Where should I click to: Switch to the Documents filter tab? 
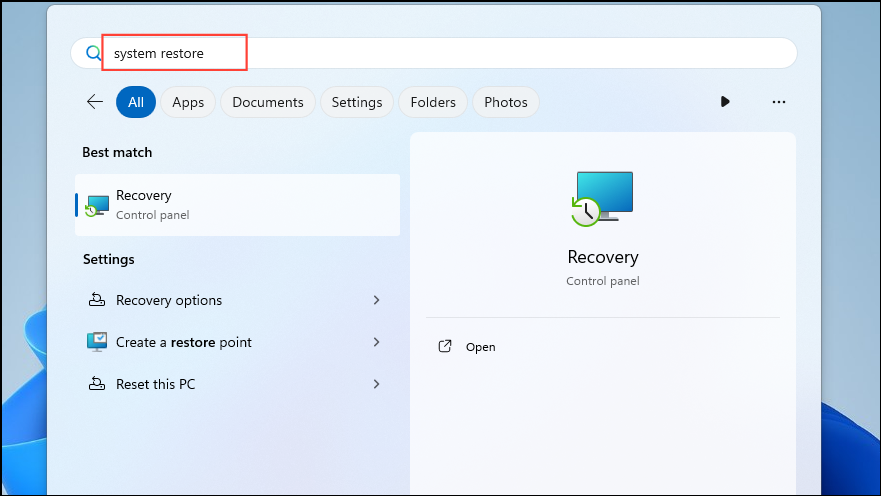coord(267,102)
